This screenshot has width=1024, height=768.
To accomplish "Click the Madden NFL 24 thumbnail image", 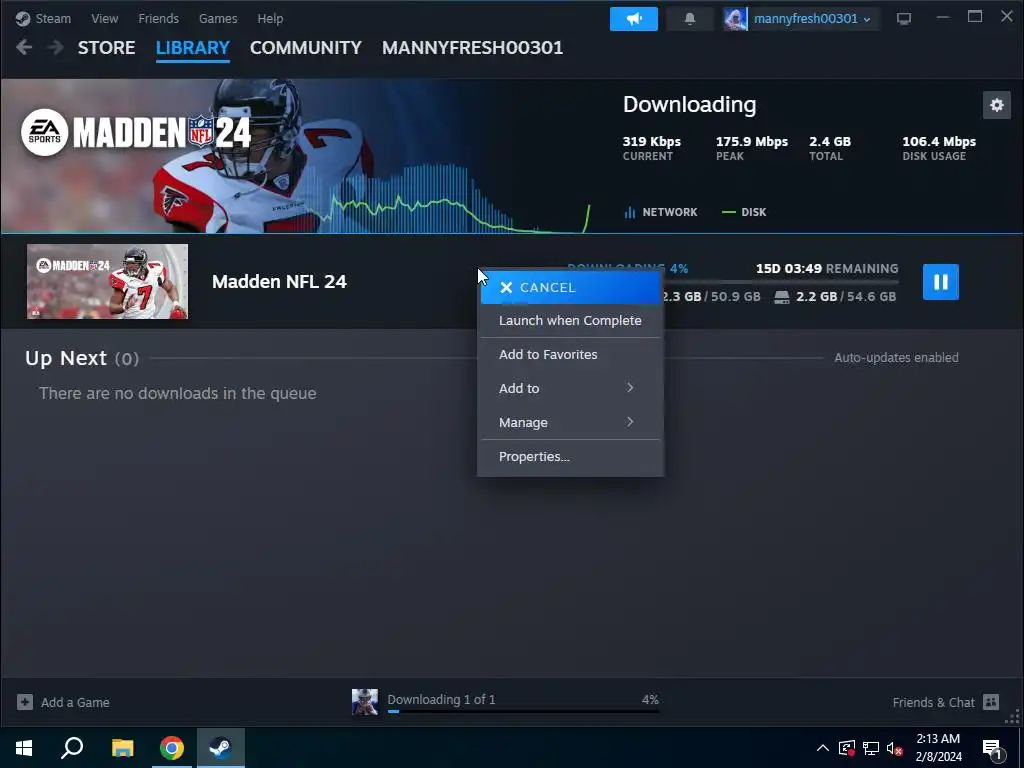I will (x=107, y=281).
